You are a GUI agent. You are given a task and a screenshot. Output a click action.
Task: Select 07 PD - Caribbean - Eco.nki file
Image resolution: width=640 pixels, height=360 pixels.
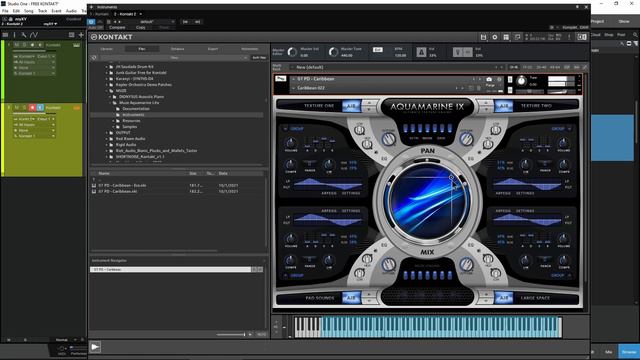coord(122,185)
